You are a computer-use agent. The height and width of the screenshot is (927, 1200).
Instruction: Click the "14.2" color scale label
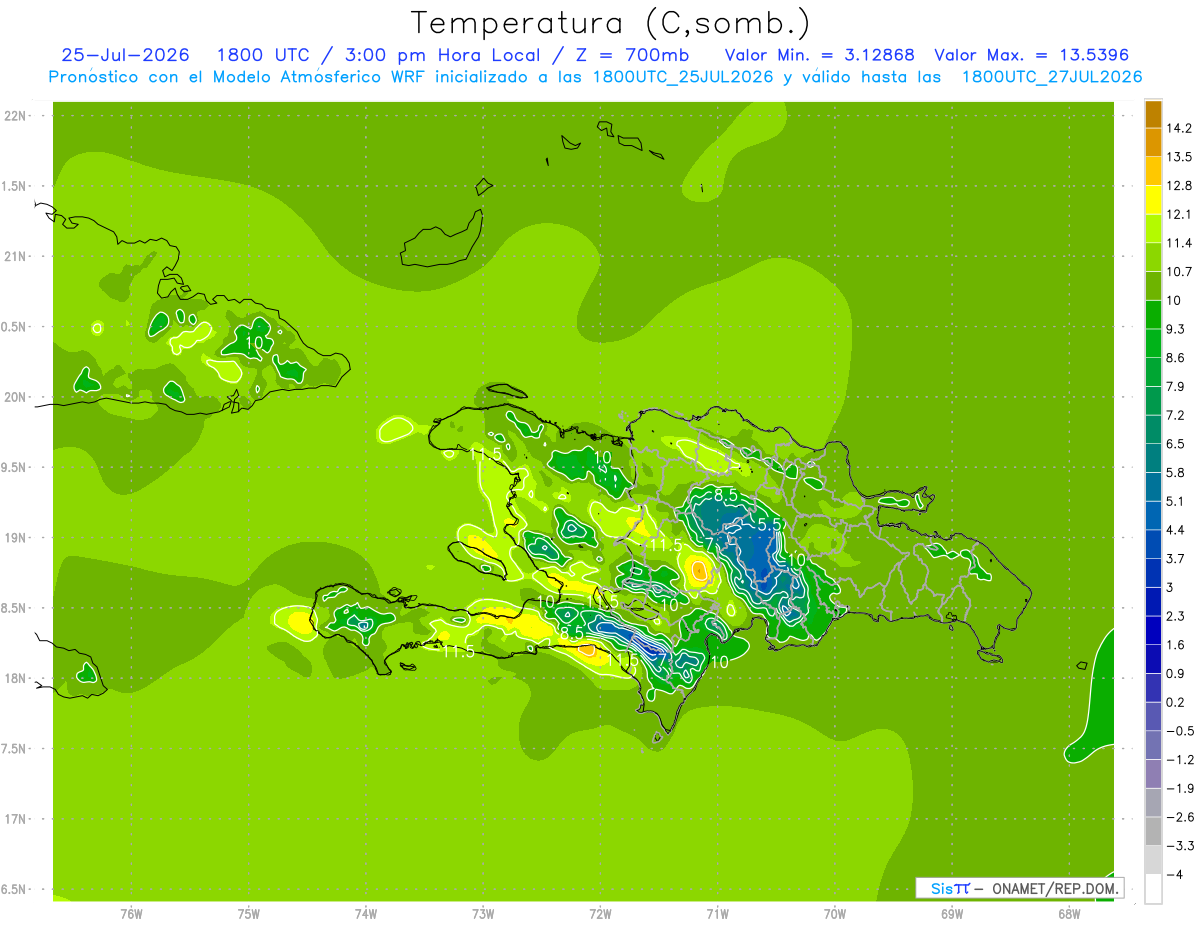tap(1179, 128)
